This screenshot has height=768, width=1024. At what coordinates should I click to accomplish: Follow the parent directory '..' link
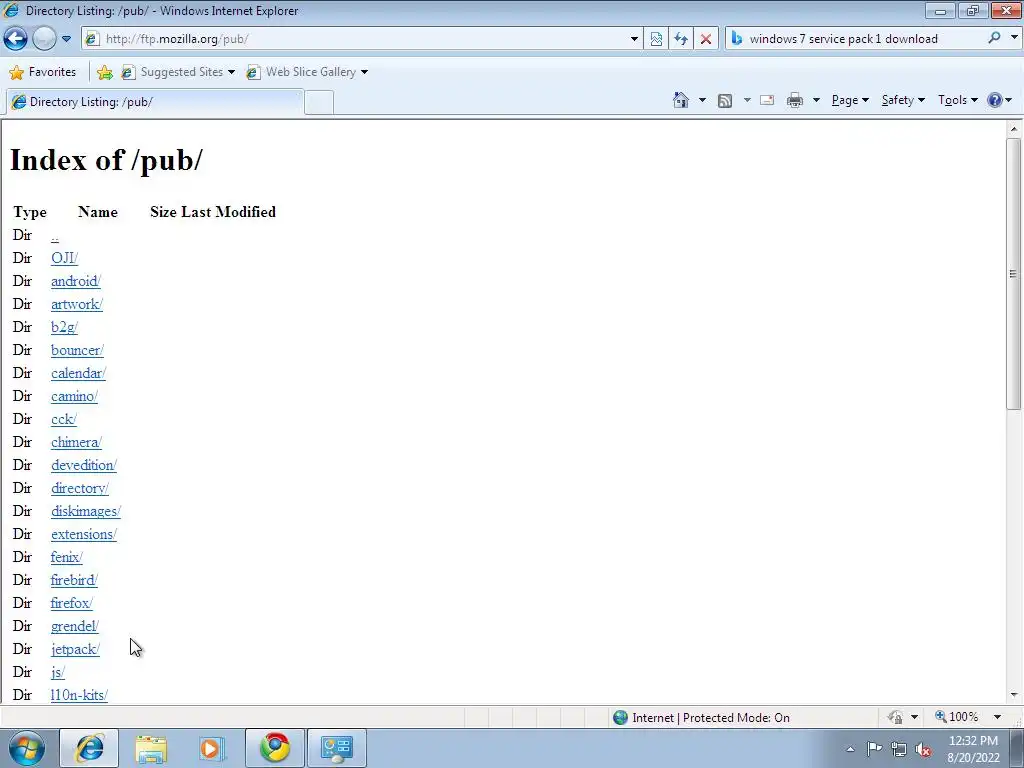(55, 236)
